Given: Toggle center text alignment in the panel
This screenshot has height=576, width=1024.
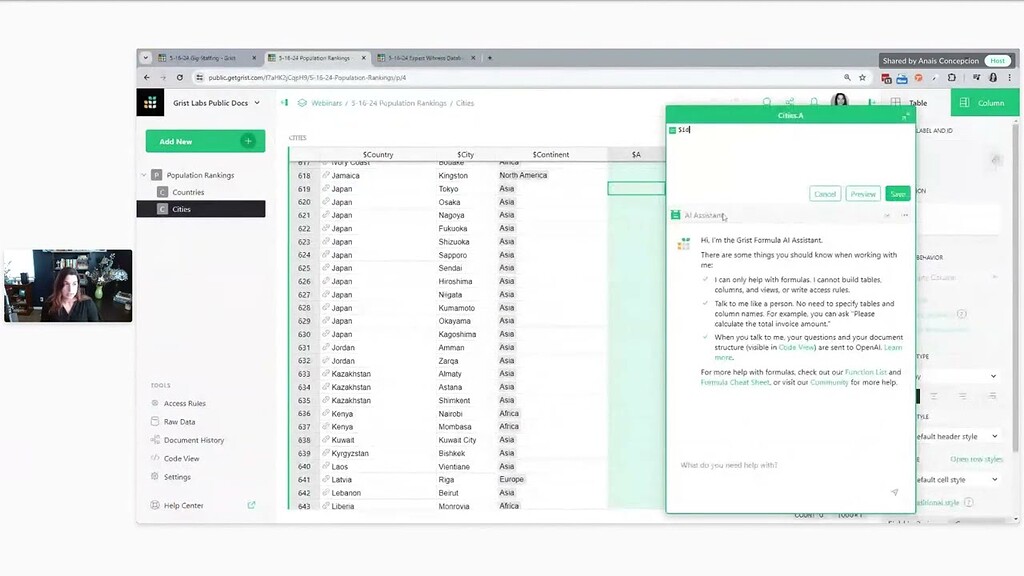Looking at the screenshot, I should coord(962,395).
